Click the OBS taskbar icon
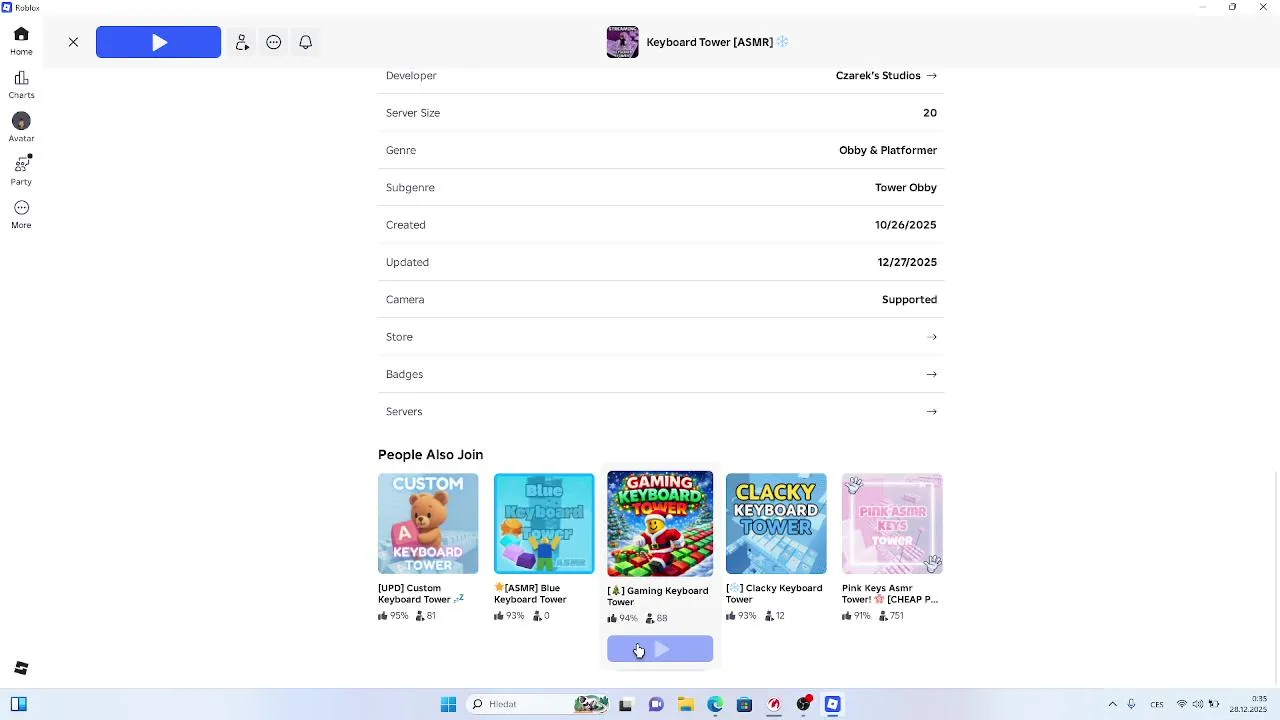This screenshot has width=1280, height=720. (x=803, y=704)
